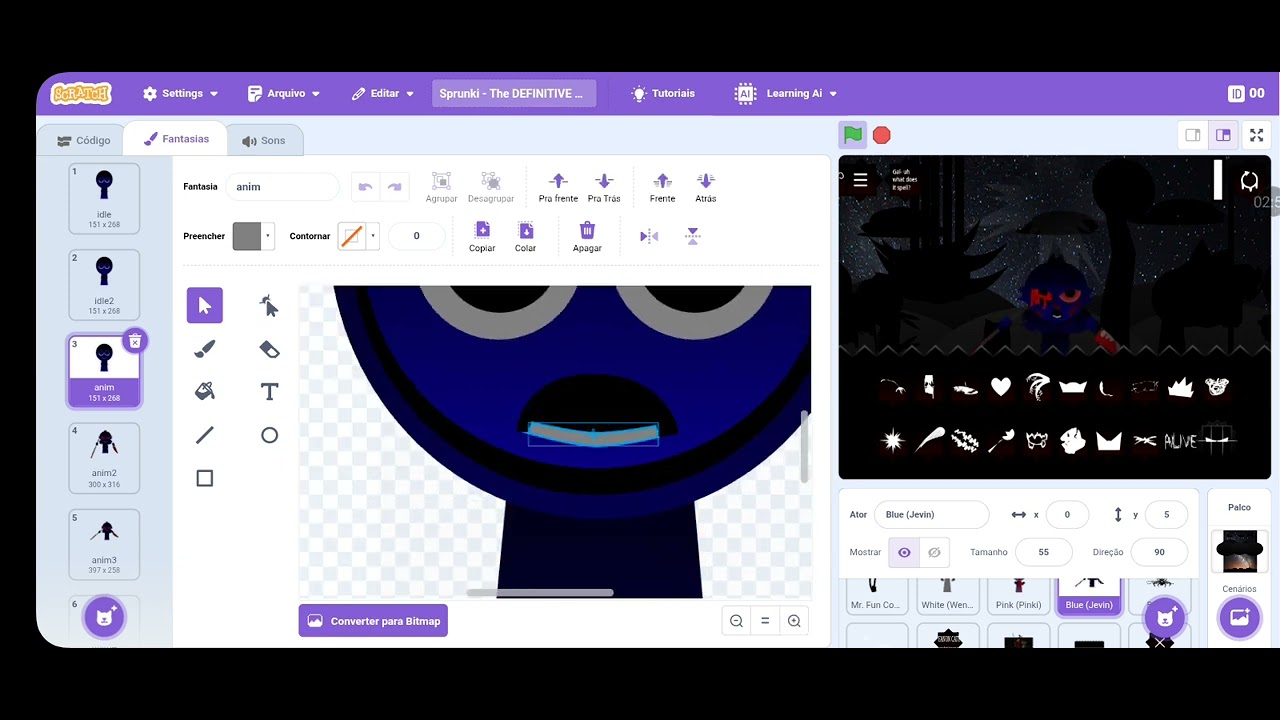
Task: Stop the project with red stop sign
Action: (881, 135)
